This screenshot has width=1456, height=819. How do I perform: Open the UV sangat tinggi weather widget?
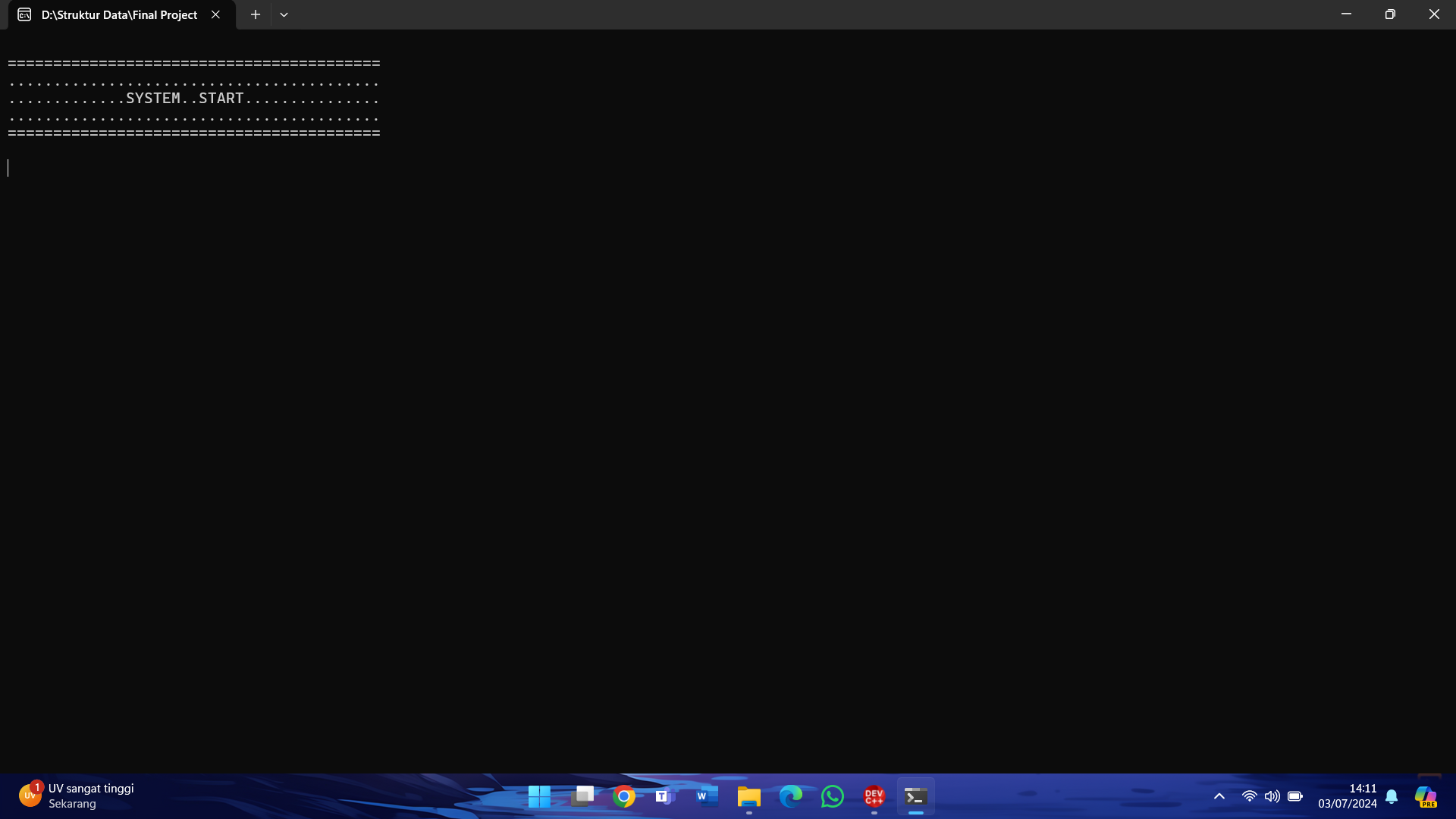point(77,796)
